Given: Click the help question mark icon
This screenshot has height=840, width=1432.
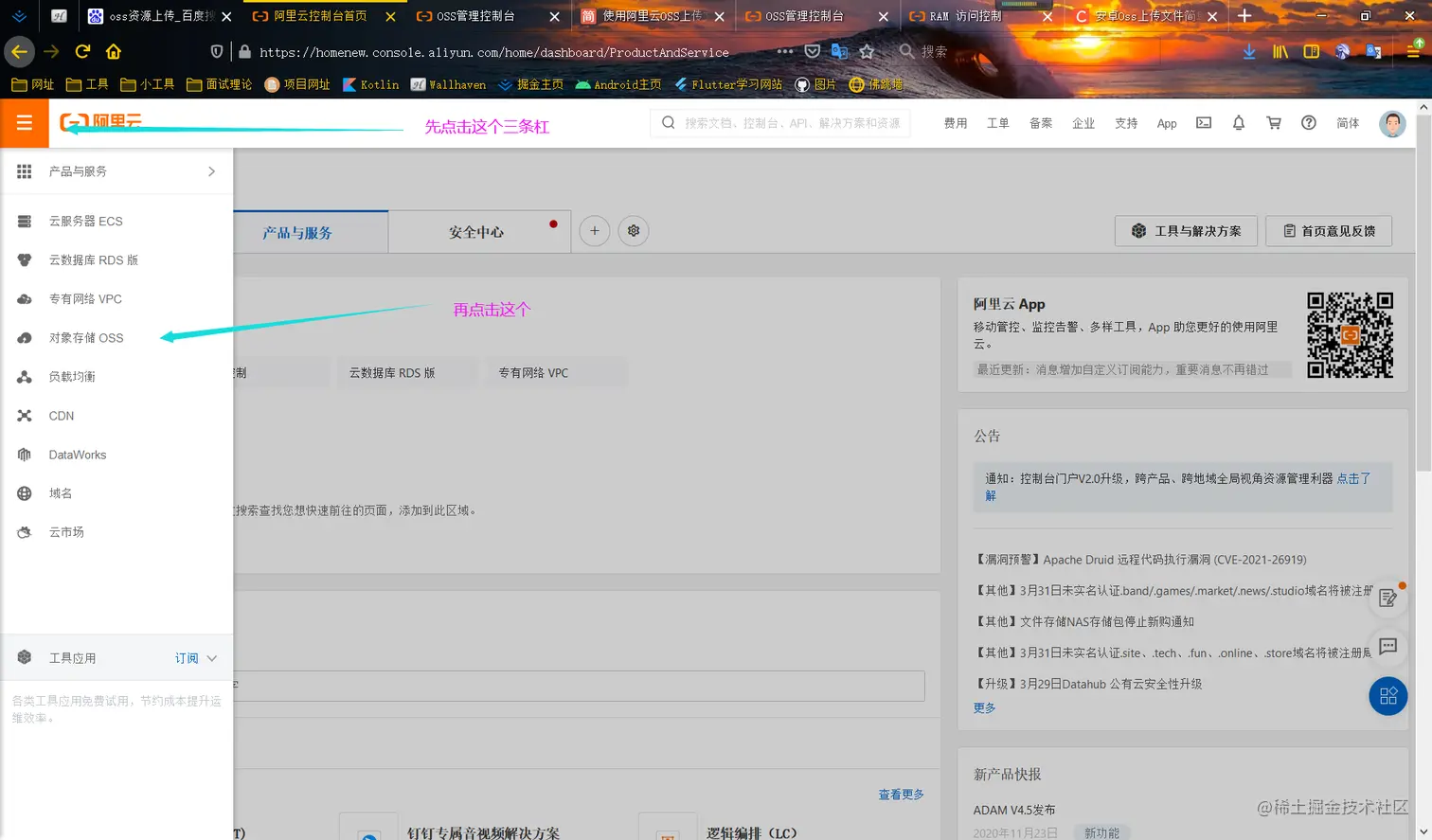Looking at the screenshot, I should [1309, 123].
